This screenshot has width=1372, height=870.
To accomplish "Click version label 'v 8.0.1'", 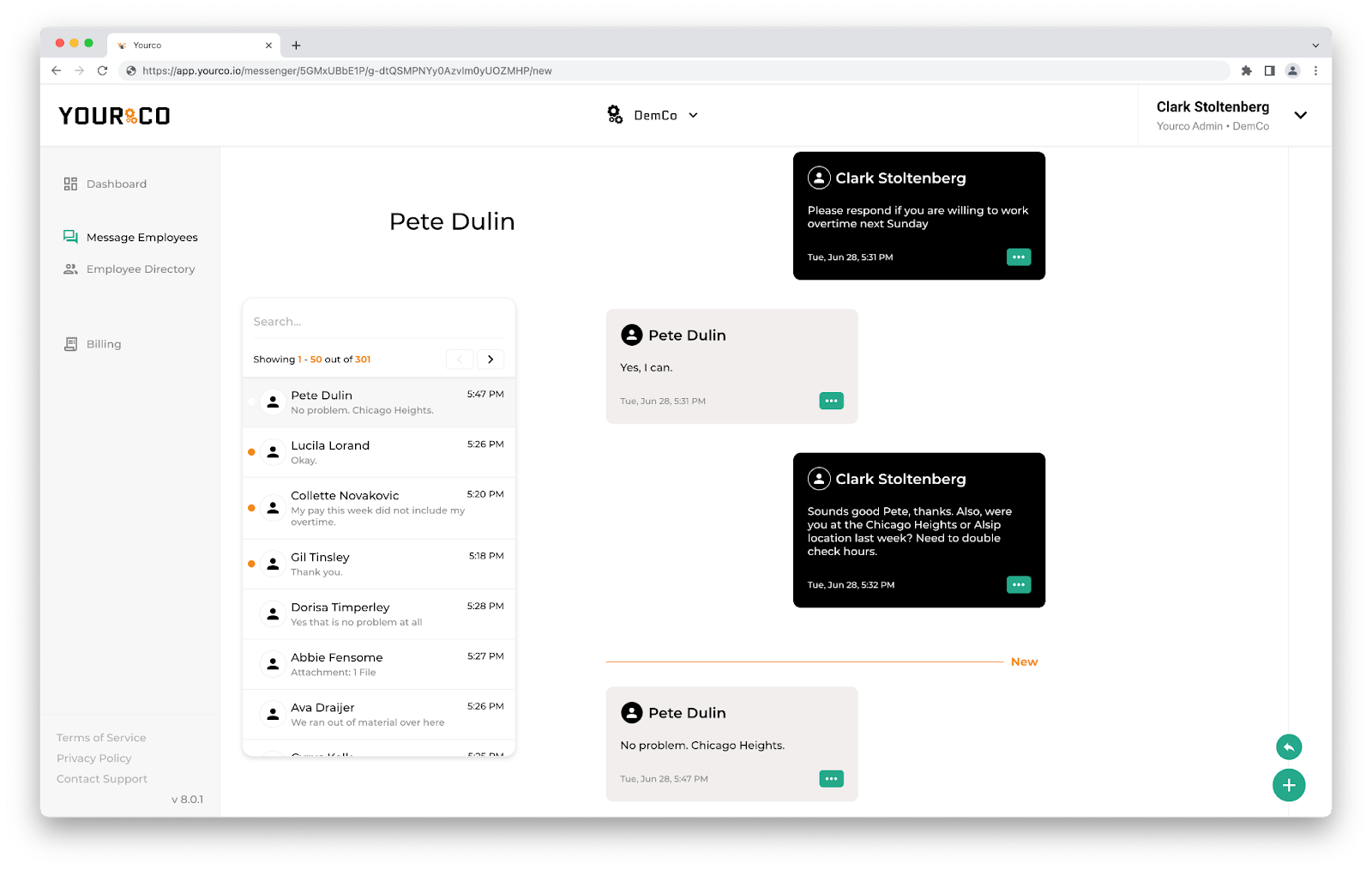I will pos(187,800).
